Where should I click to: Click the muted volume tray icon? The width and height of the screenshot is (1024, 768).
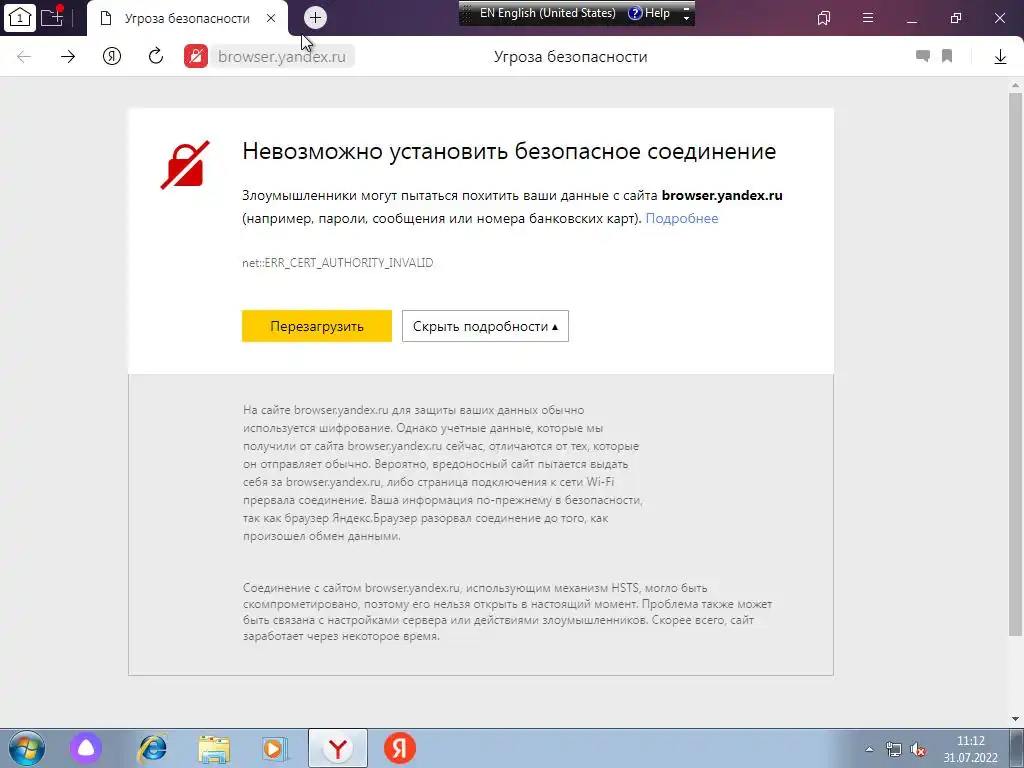coord(918,749)
